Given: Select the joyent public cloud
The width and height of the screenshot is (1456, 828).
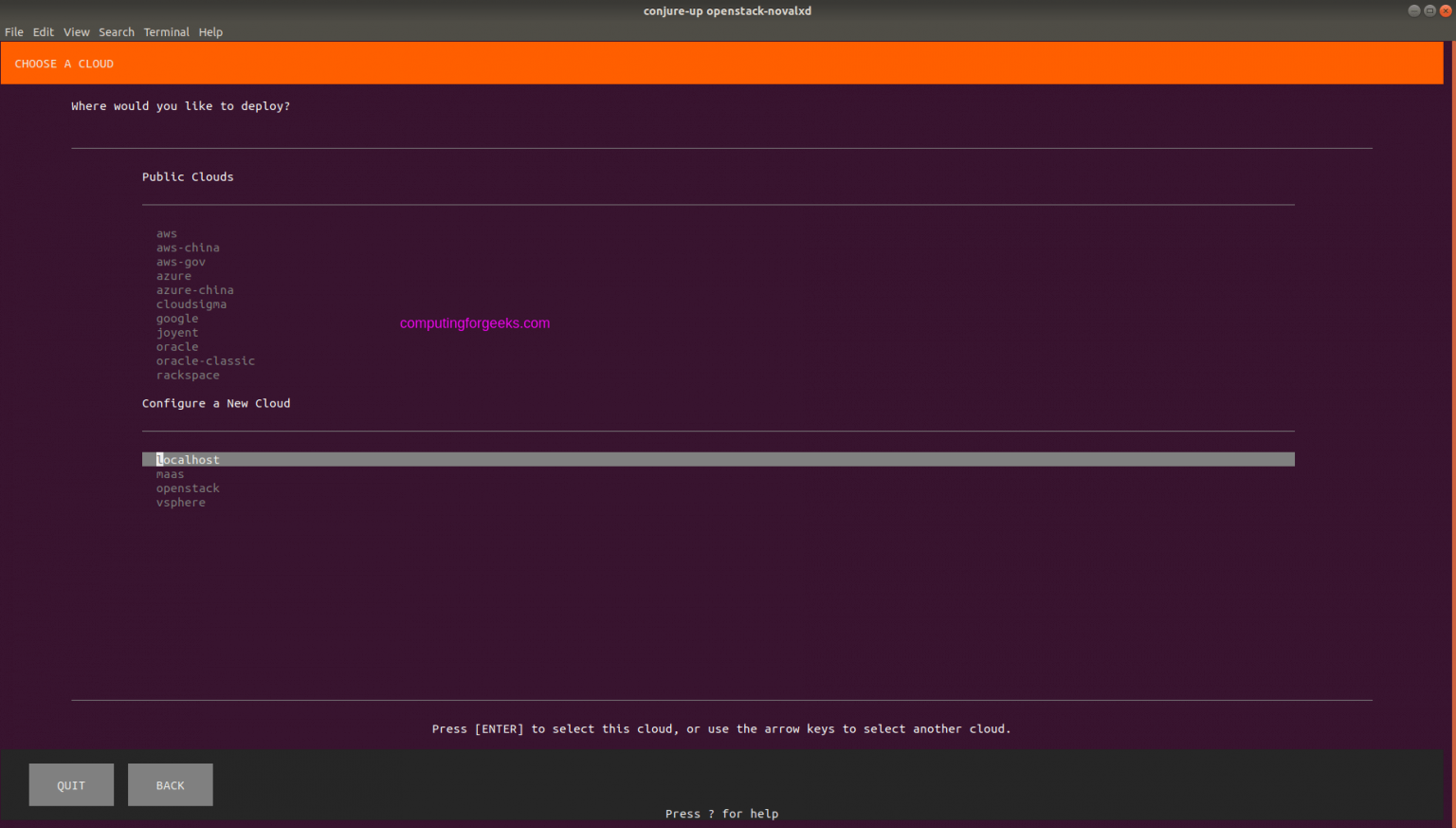Looking at the screenshot, I should pyautogui.click(x=177, y=332).
